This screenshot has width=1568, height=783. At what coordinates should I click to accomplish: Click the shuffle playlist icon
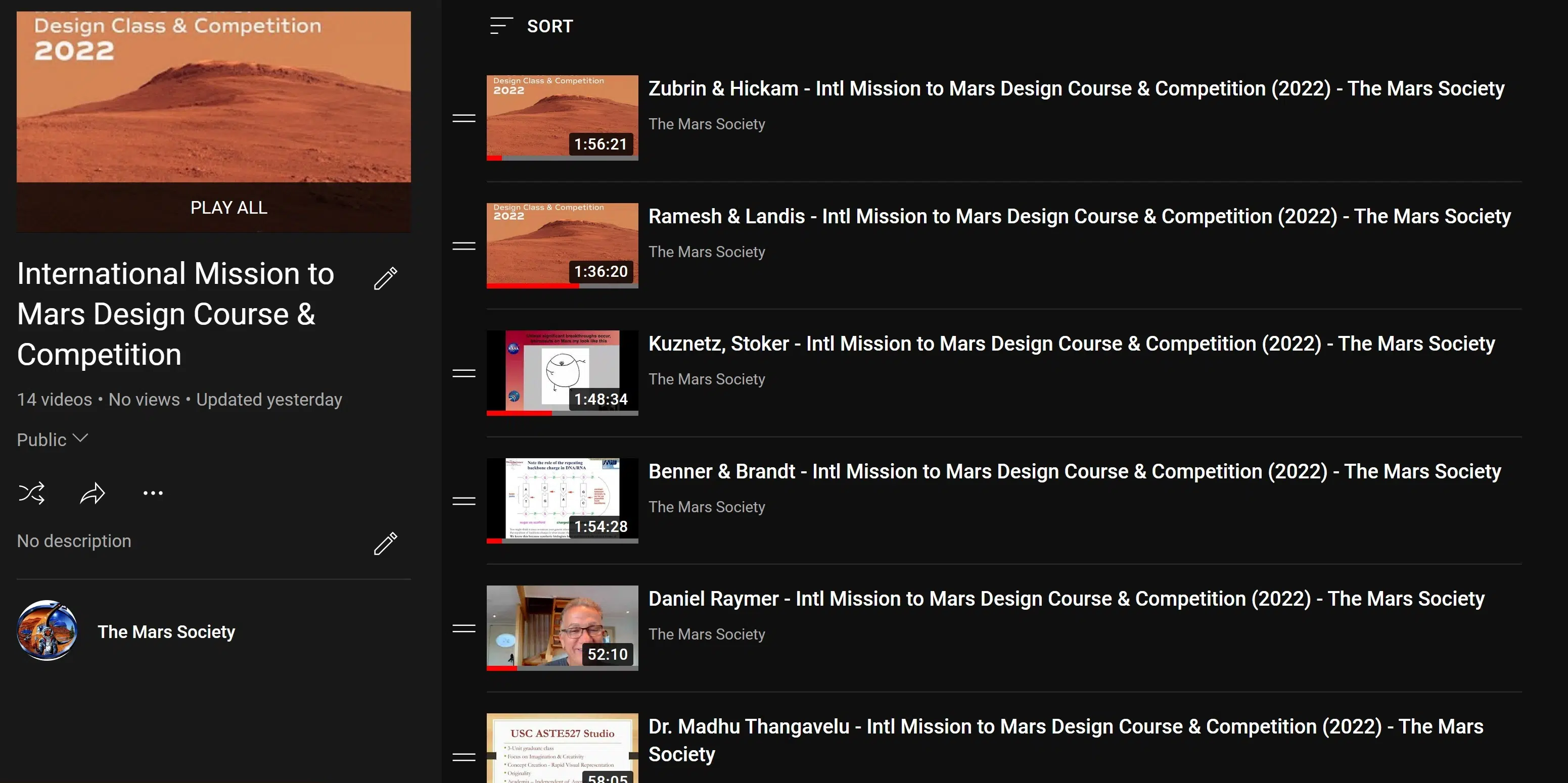pos(32,493)
